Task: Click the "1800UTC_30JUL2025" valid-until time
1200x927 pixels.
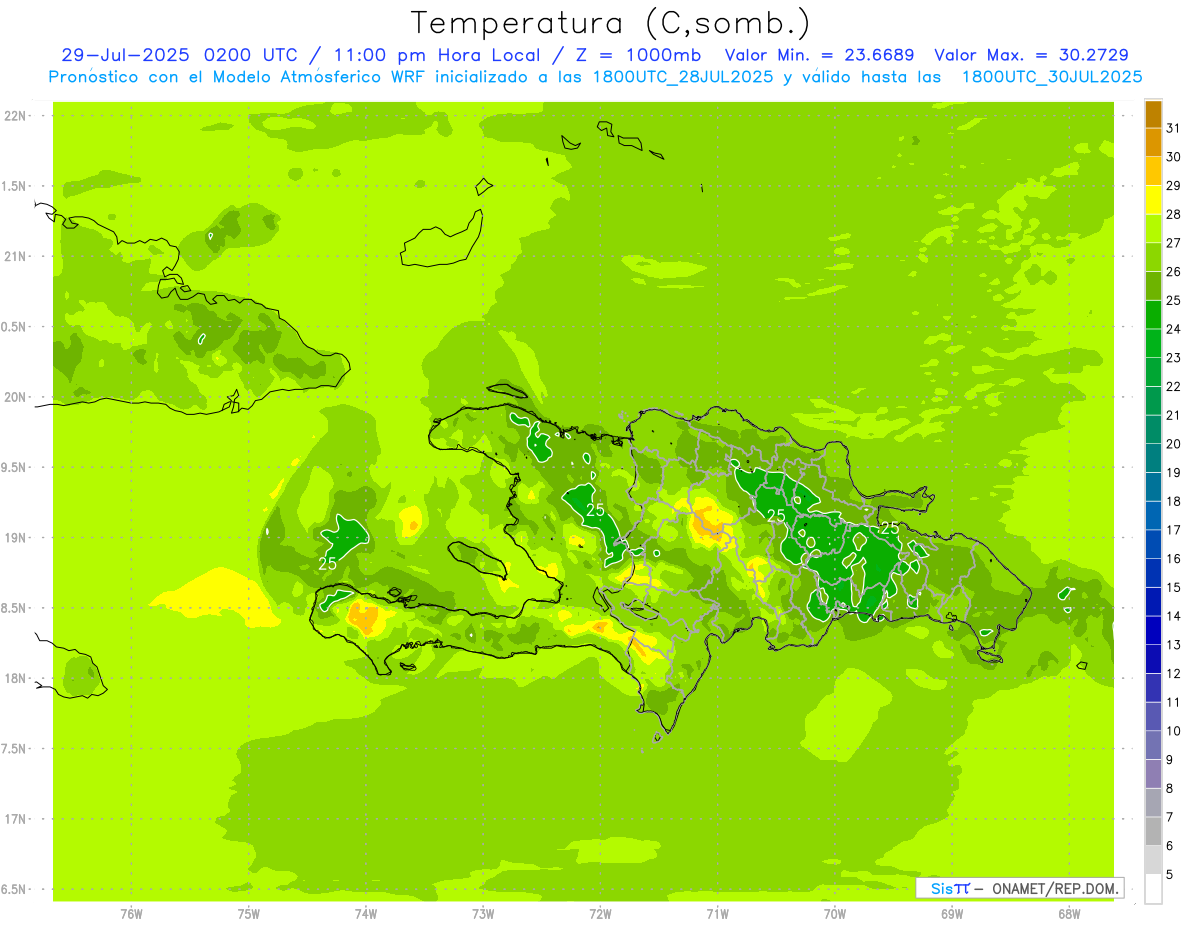Action: coord(1052,76)
